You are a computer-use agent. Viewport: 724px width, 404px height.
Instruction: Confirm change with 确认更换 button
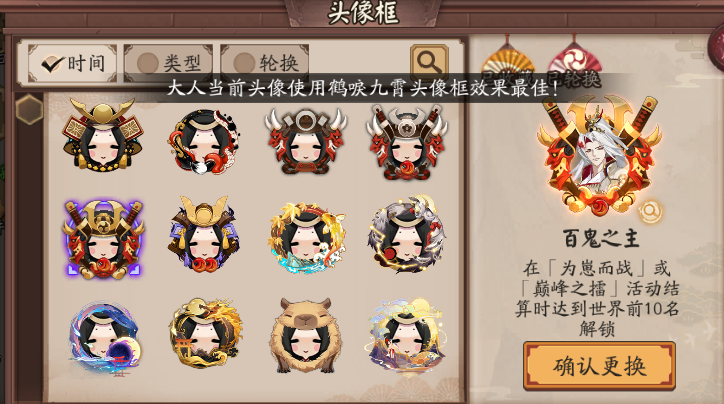point(599,366)
